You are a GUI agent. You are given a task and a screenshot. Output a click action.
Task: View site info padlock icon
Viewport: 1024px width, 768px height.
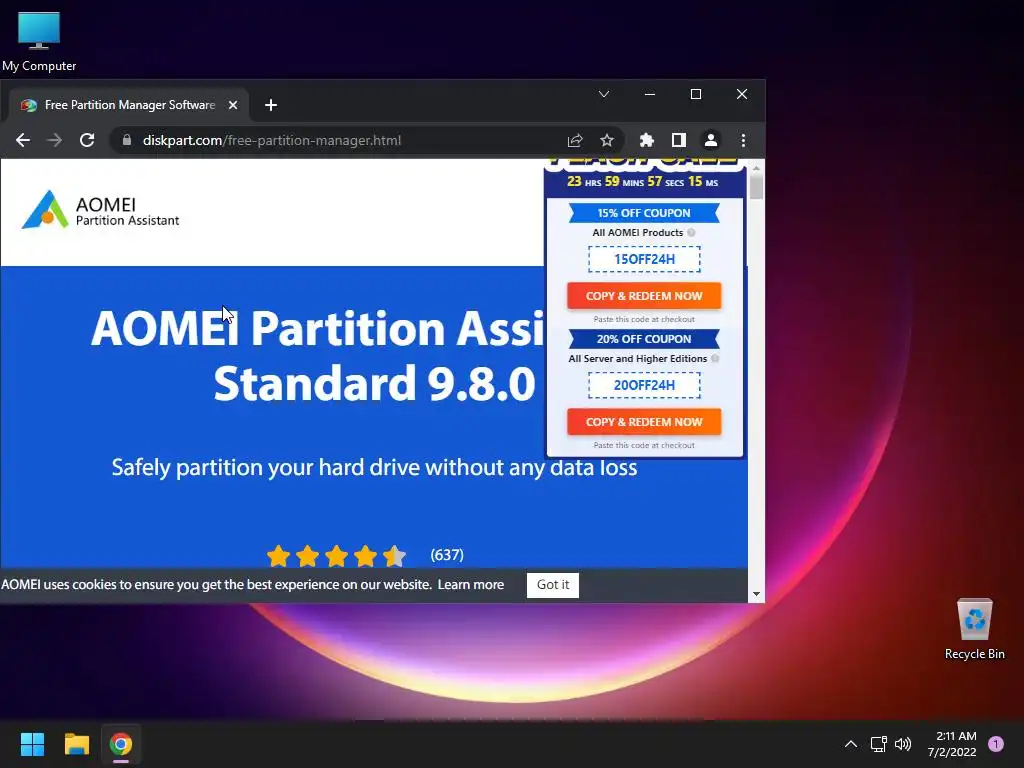click(x=127, y=140)
